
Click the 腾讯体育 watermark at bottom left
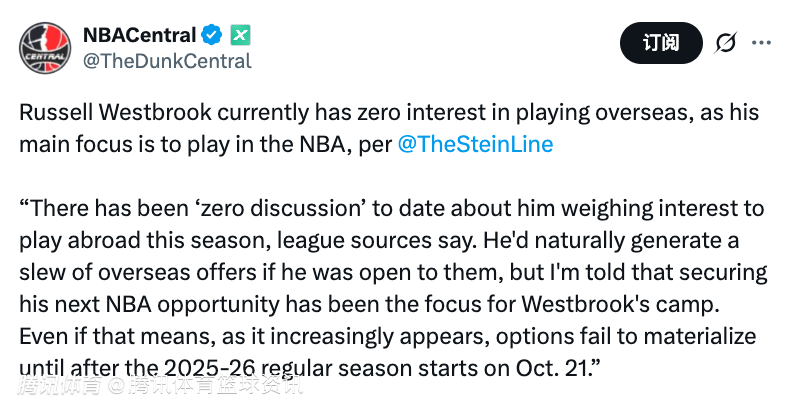click(59, 384)
